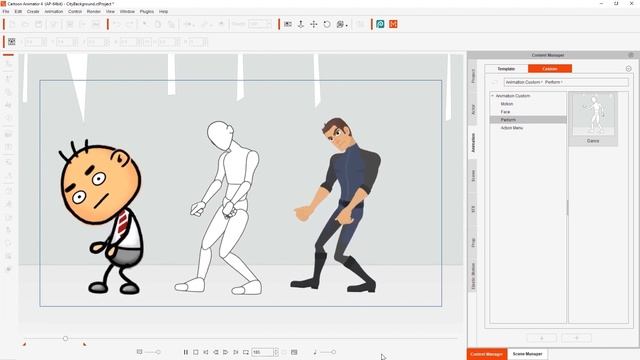Adjust the volume slider knob

(x=333, y=352)
